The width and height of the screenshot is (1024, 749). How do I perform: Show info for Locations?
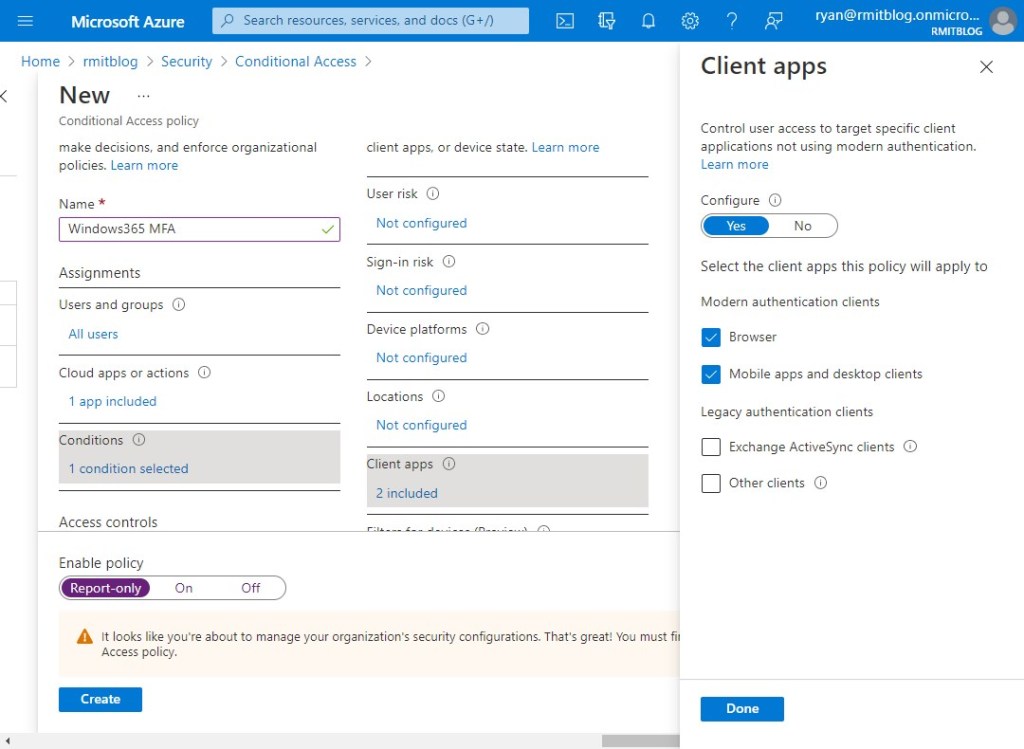tap(439, 396)
